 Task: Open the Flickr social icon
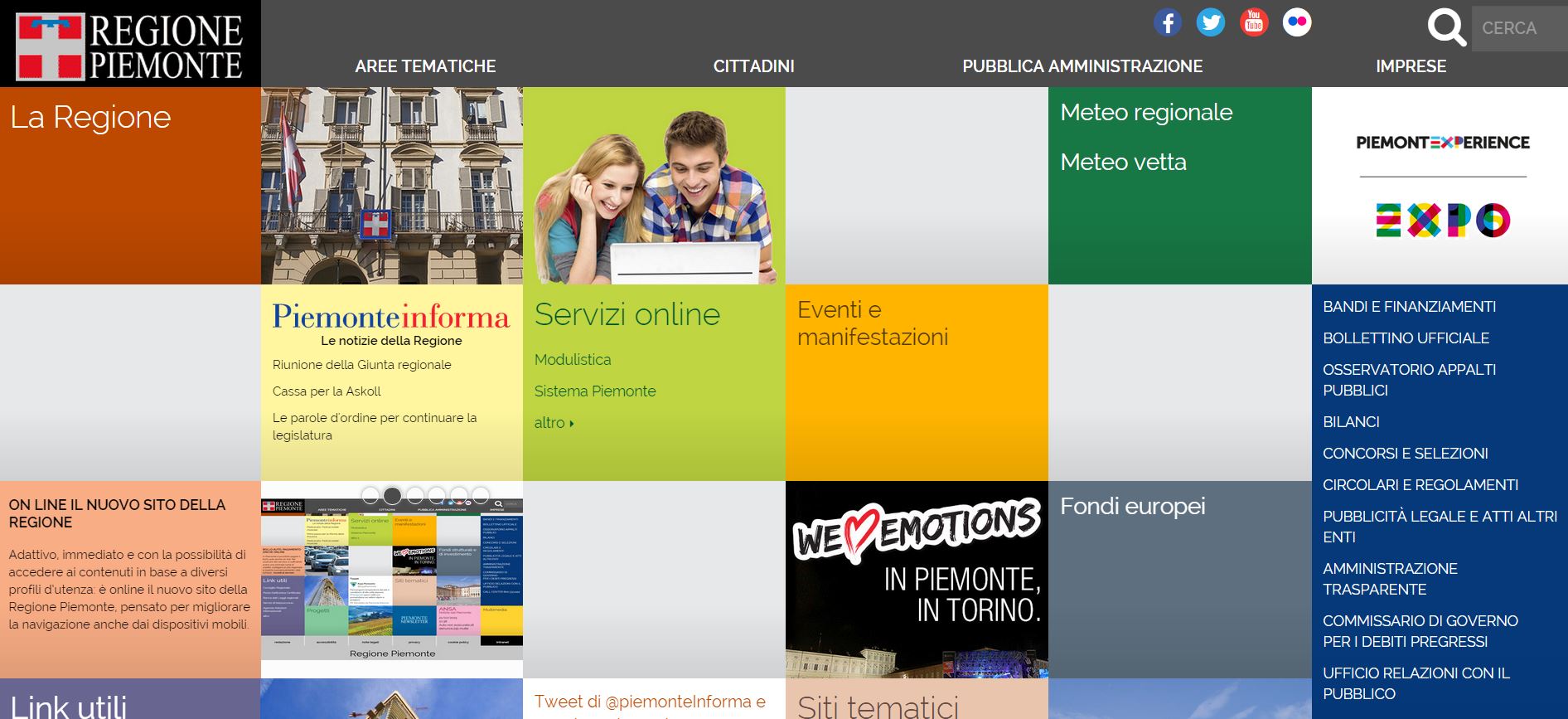click(1297, 22)
